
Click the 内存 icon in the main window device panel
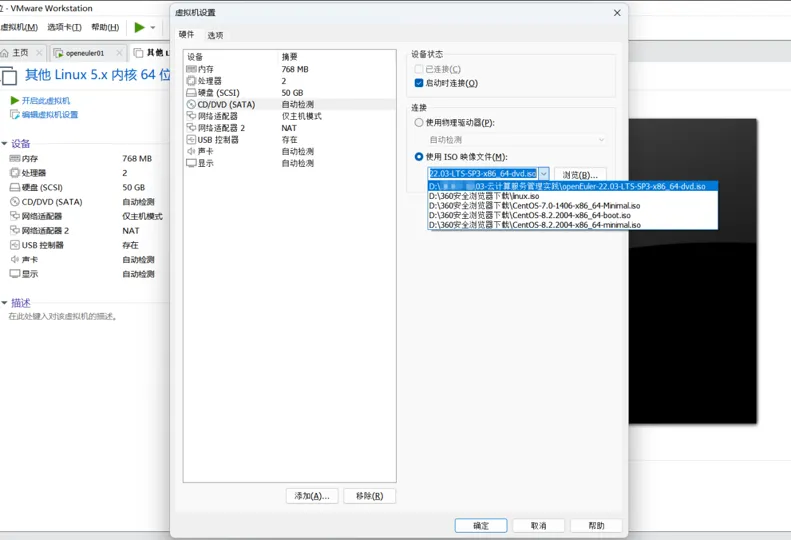[15, 158]
